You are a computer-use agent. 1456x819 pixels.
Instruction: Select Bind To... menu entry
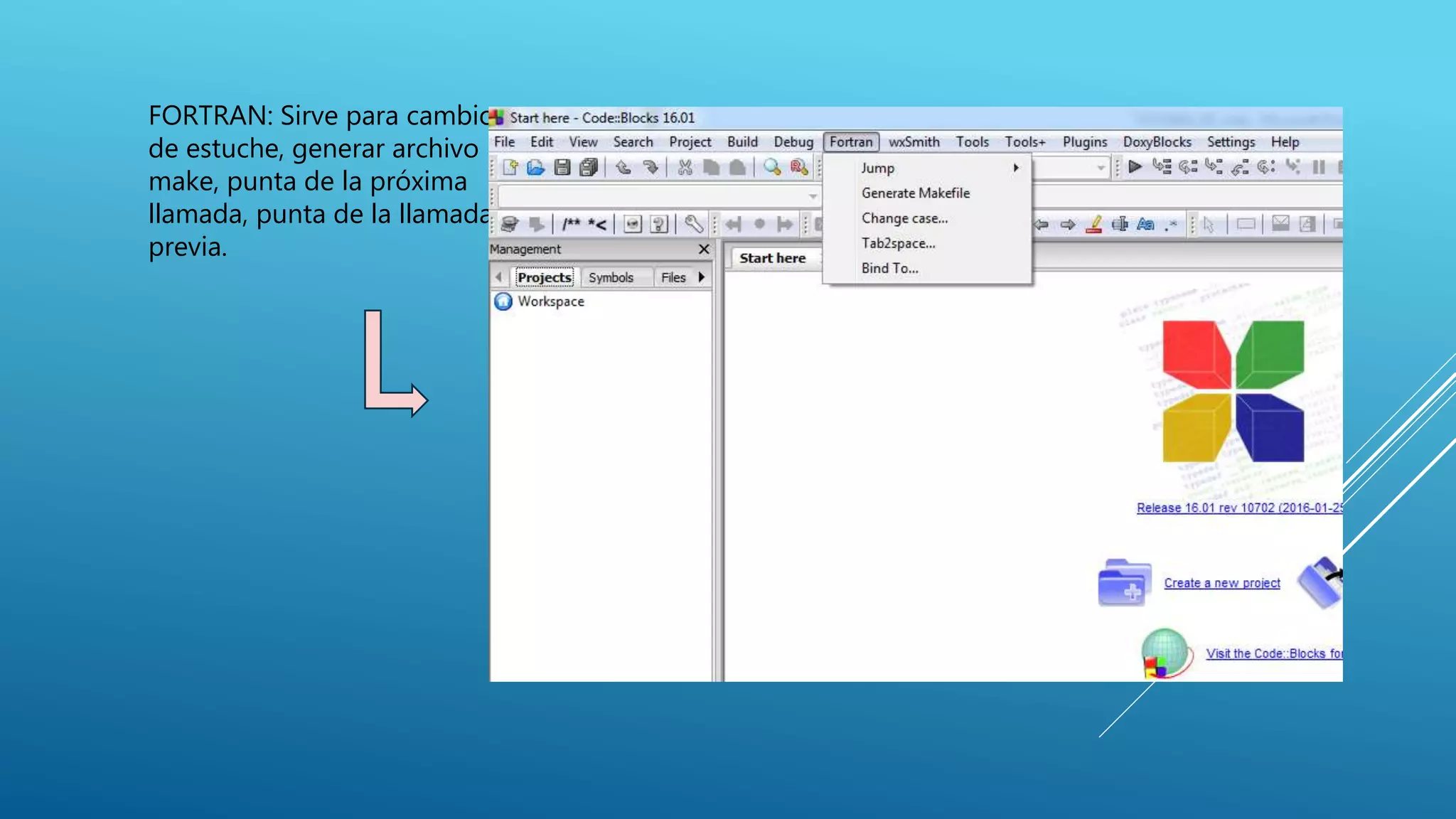click(x=927, y=268)
